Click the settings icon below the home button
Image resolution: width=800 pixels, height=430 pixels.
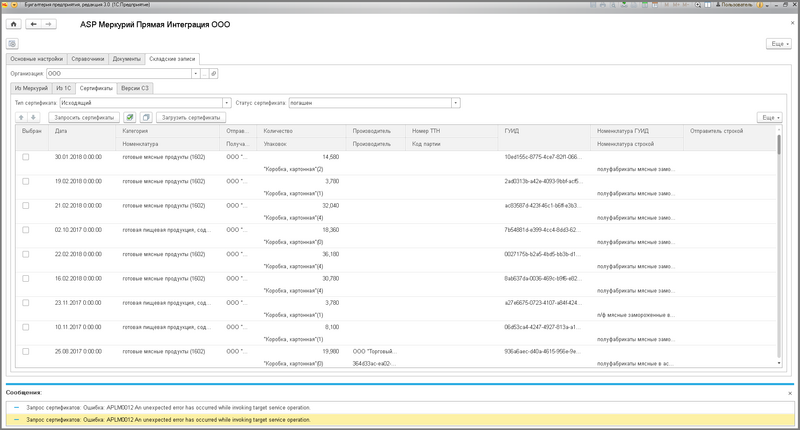tap(12, 44)
